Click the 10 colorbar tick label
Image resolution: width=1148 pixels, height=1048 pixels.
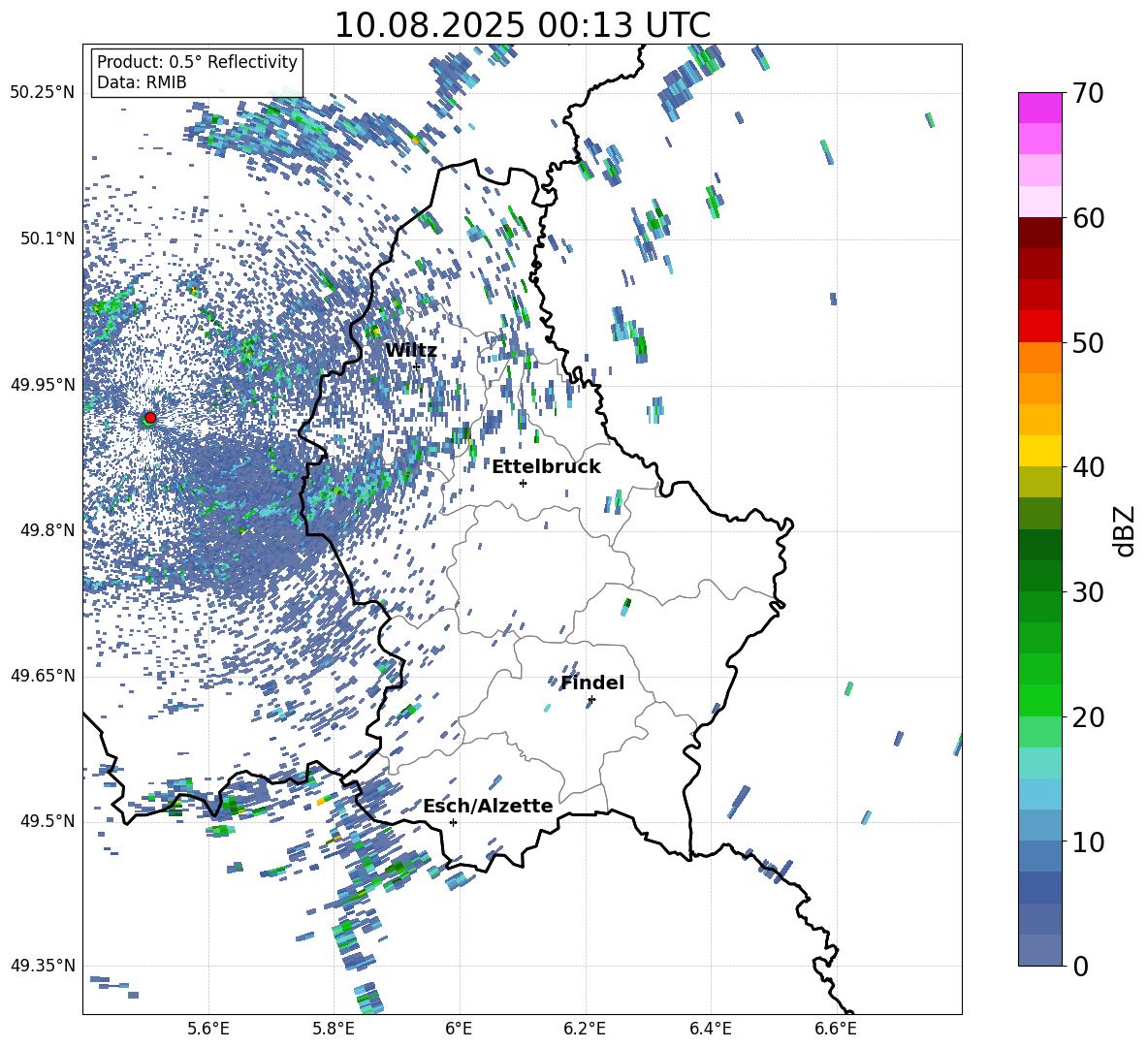click(x=1089, y=842)
